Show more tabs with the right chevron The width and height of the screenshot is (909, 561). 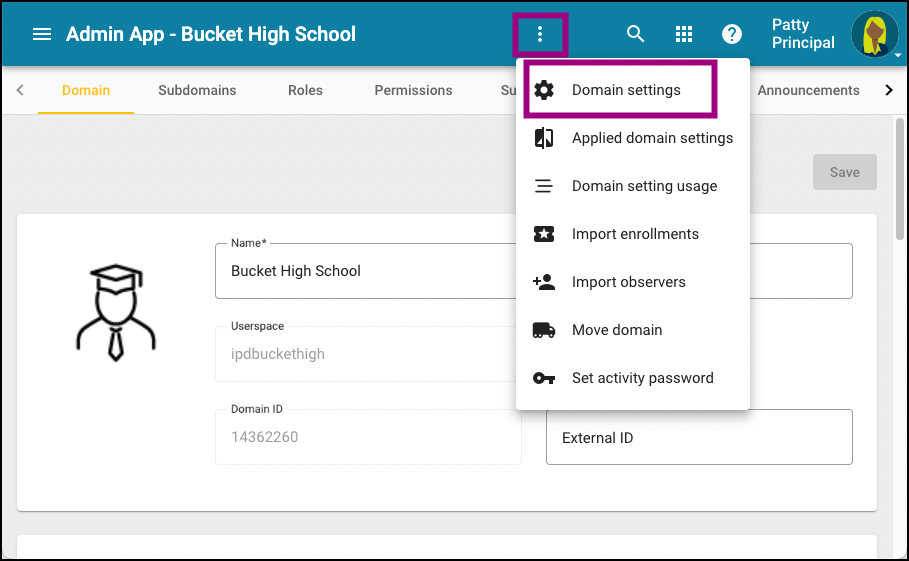point(889,90)
